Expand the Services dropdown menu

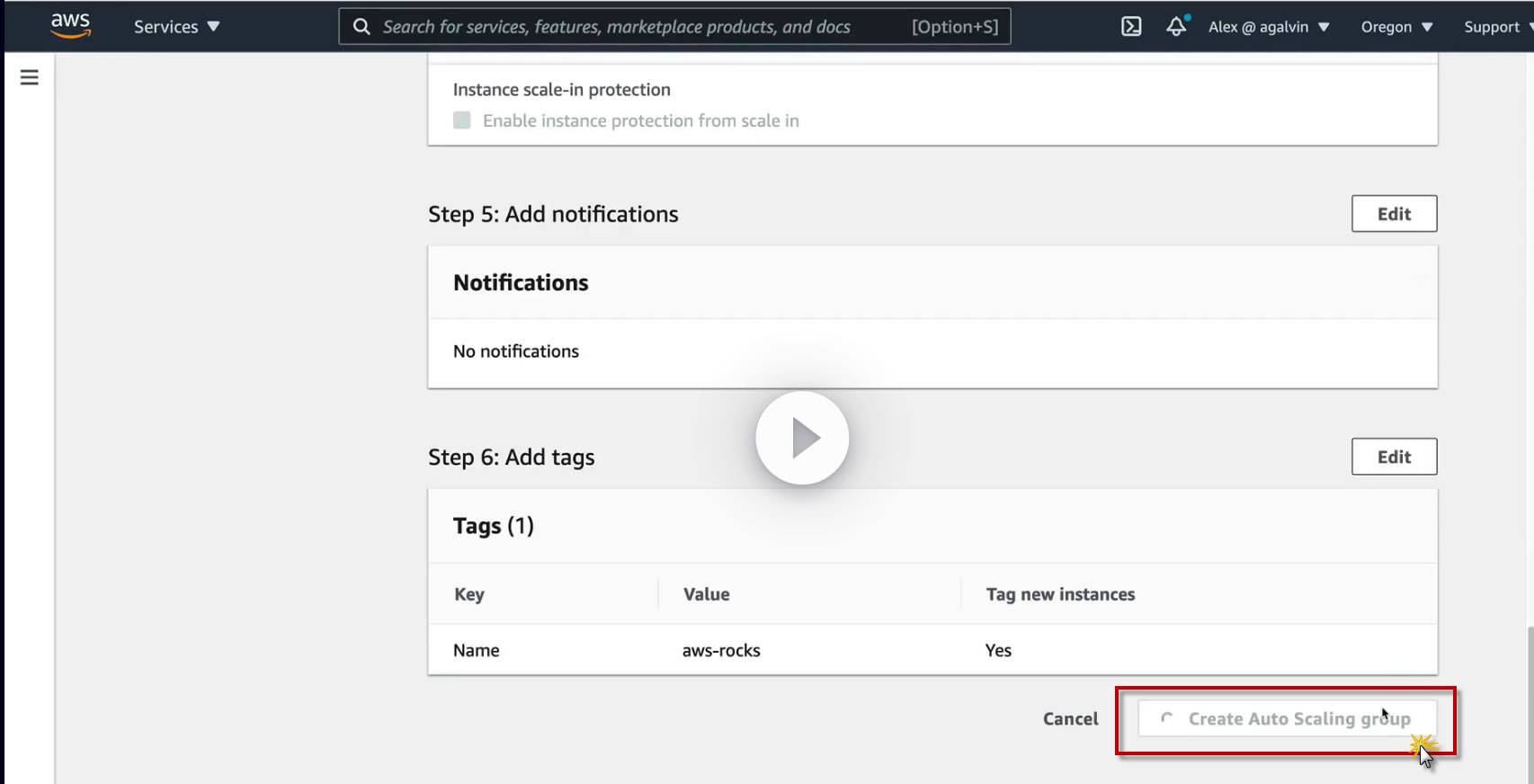176,26
